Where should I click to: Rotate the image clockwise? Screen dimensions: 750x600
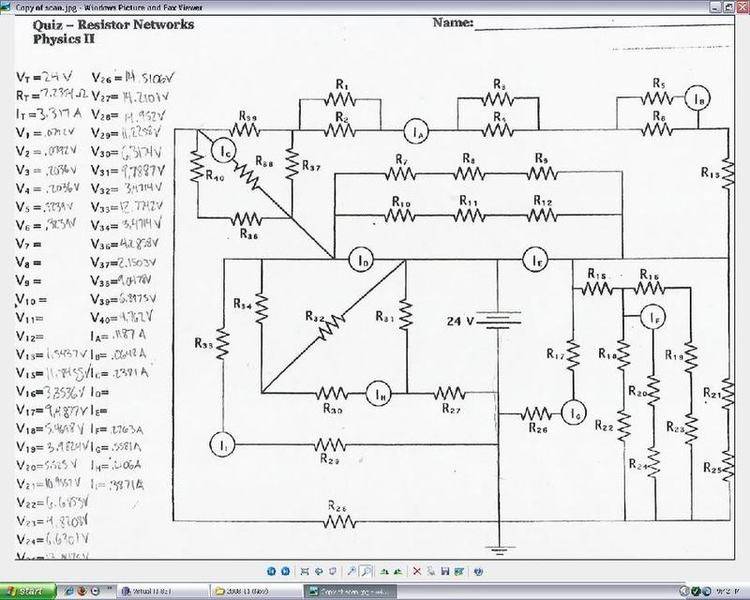pos(384,571)
